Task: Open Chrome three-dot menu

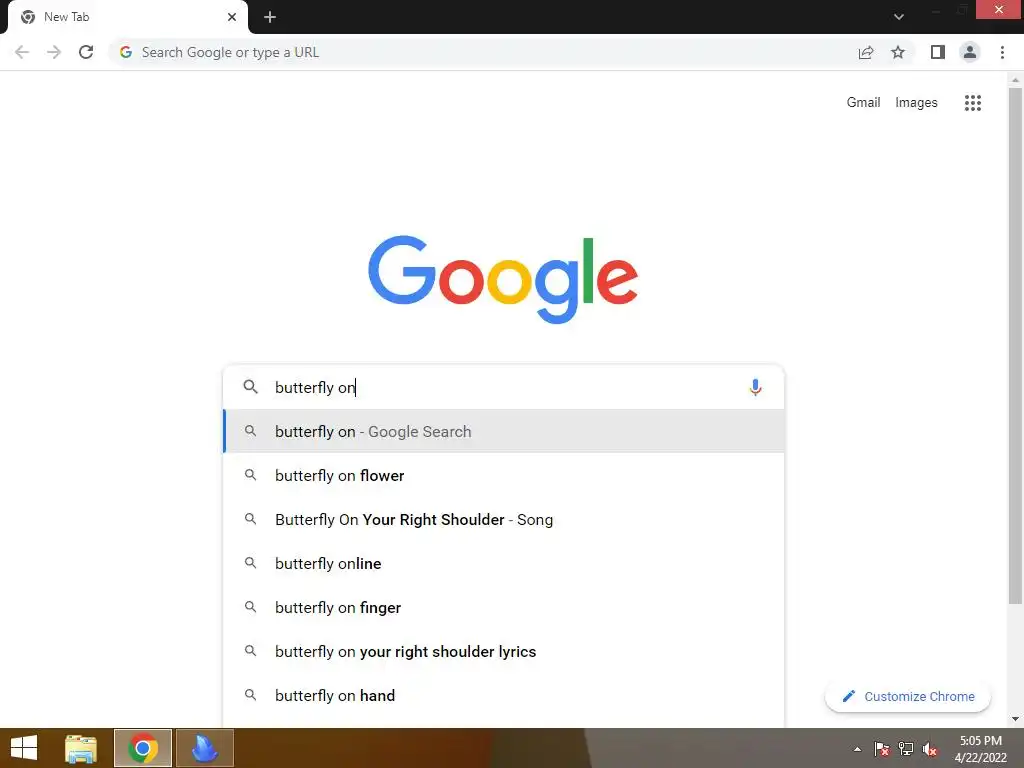Action: pos(1002,52)
